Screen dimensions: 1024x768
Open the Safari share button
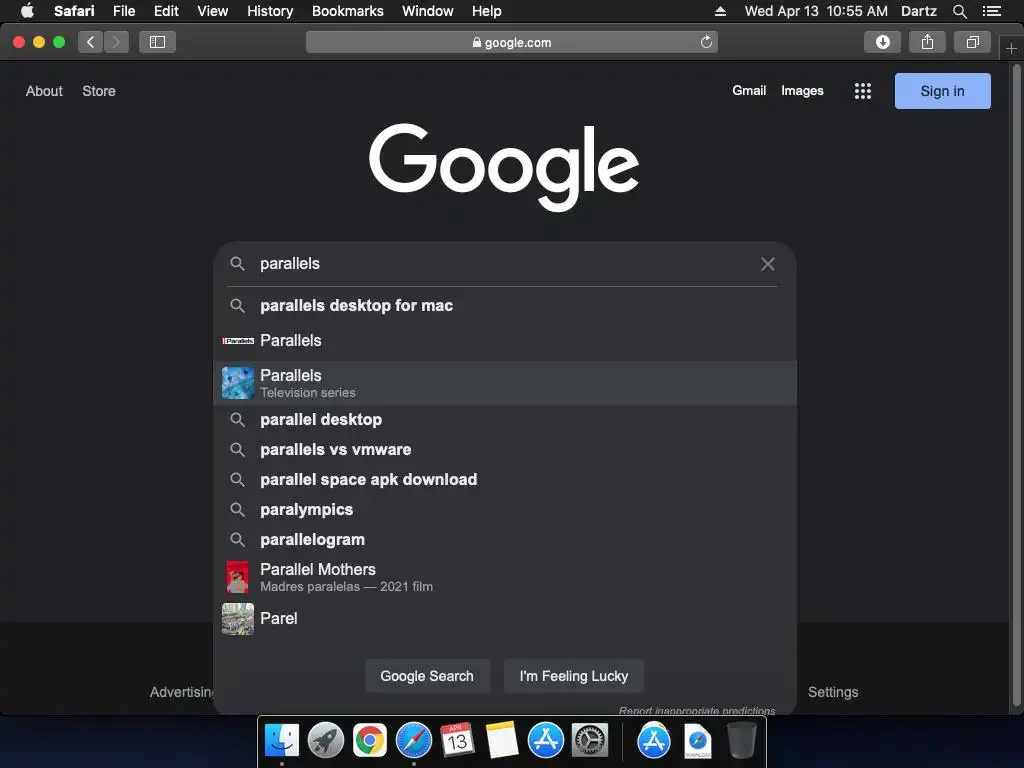coord(927,42)
